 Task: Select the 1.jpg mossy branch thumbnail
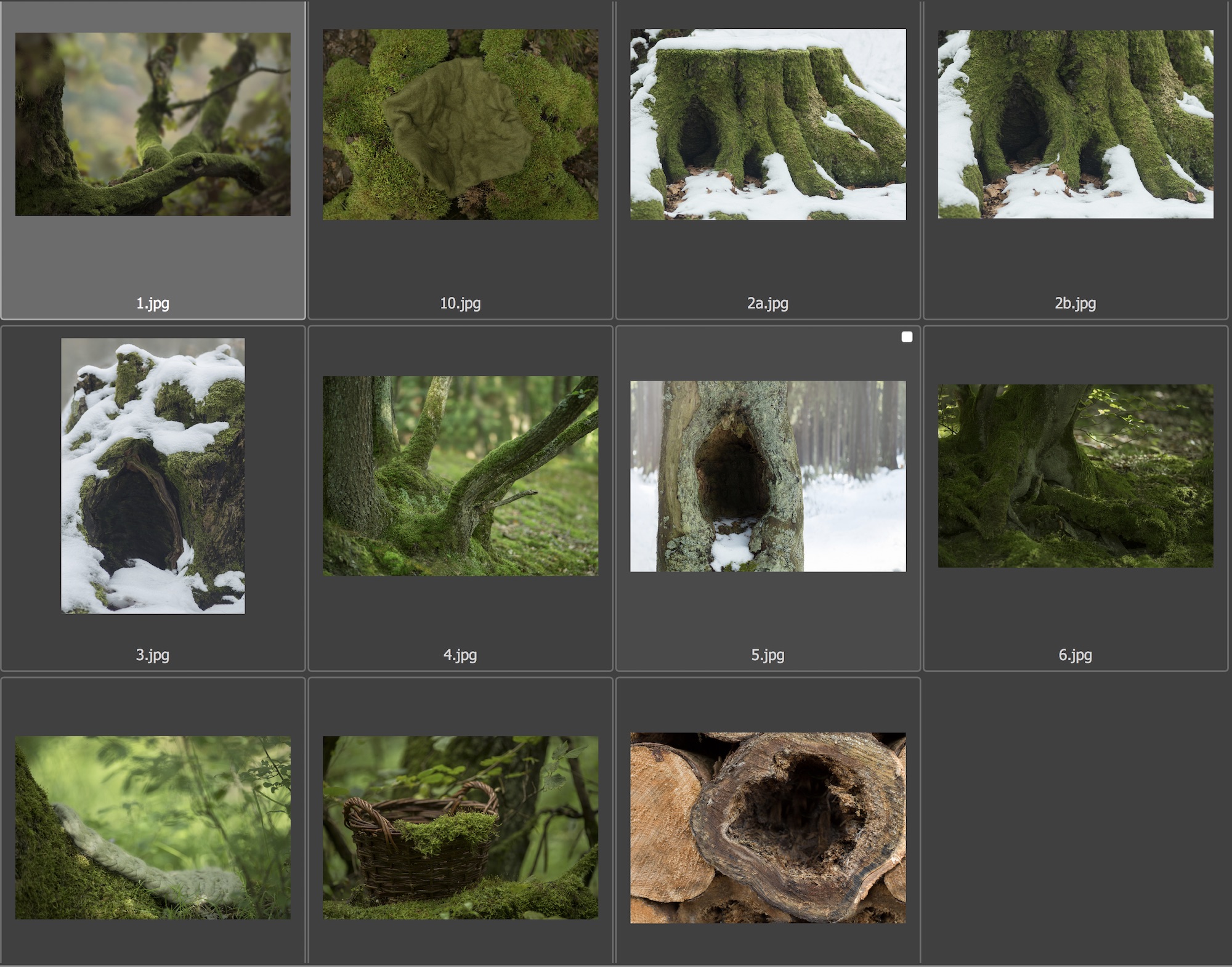coord(153,124)
